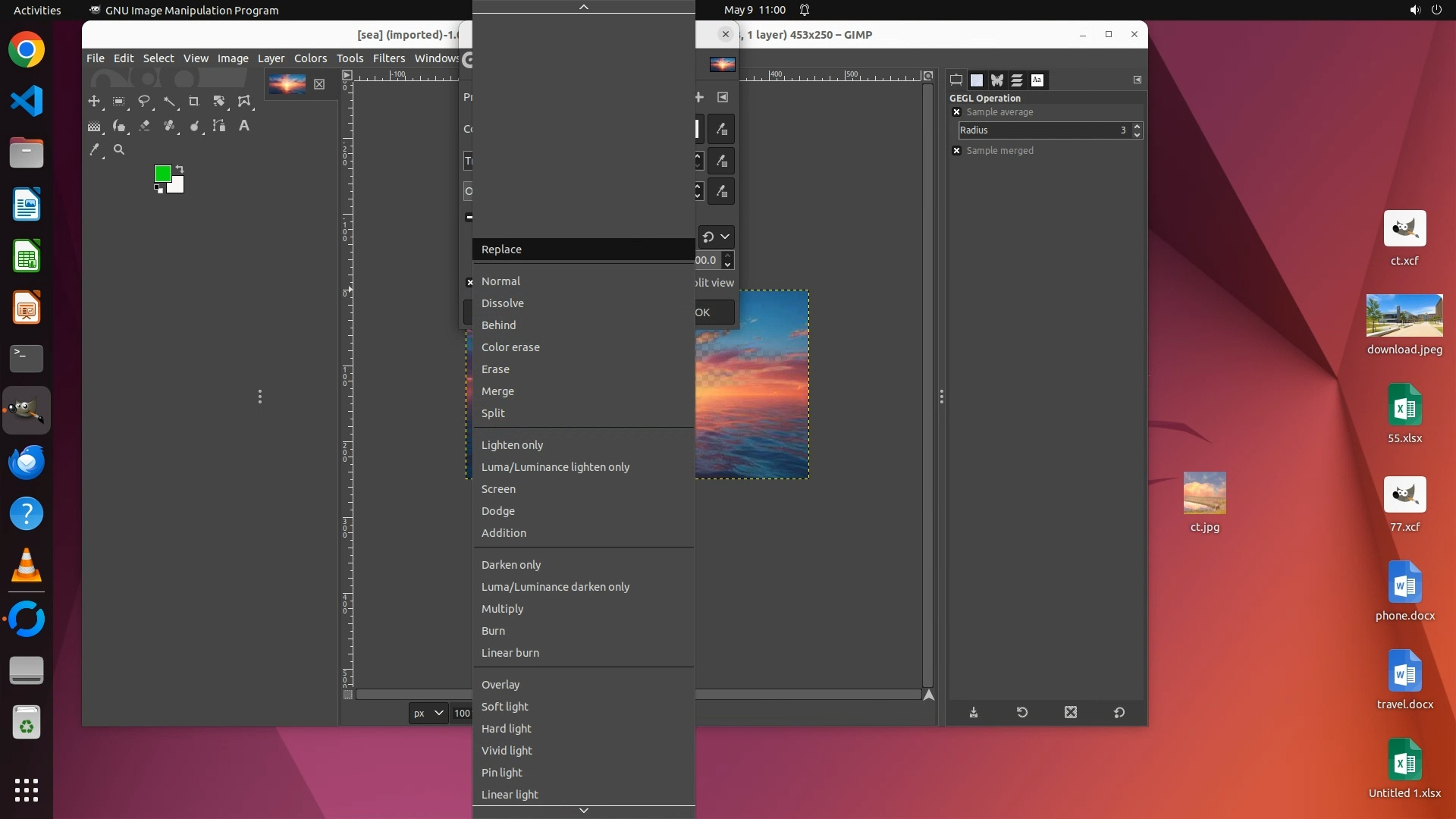Select the Eraser tool
1456x819 pixels.
tap(144, 126)
